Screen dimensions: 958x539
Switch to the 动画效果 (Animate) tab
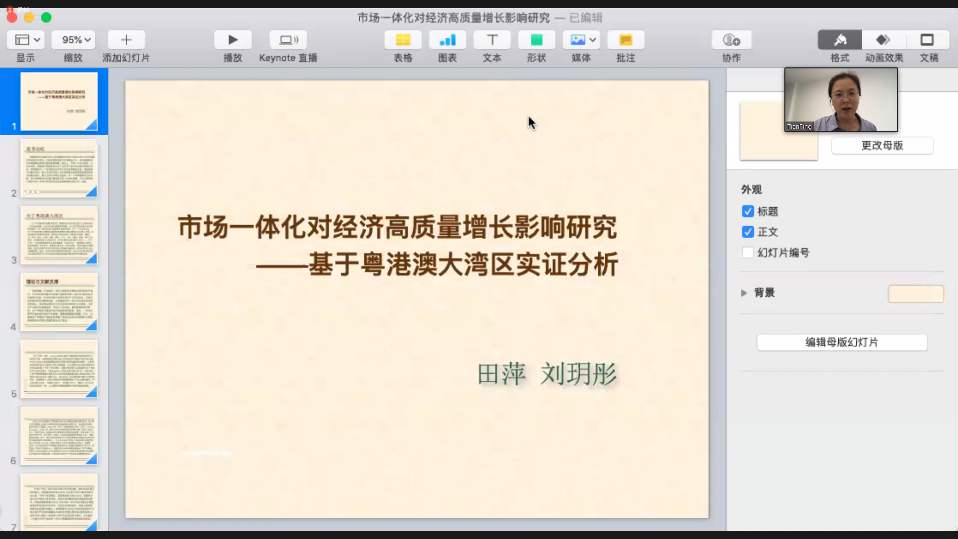point(883,40)
